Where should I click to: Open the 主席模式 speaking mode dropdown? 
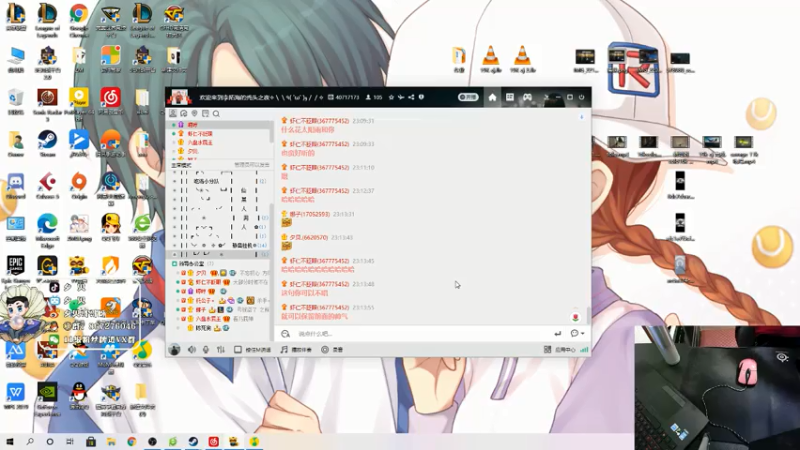pos(182,165)
